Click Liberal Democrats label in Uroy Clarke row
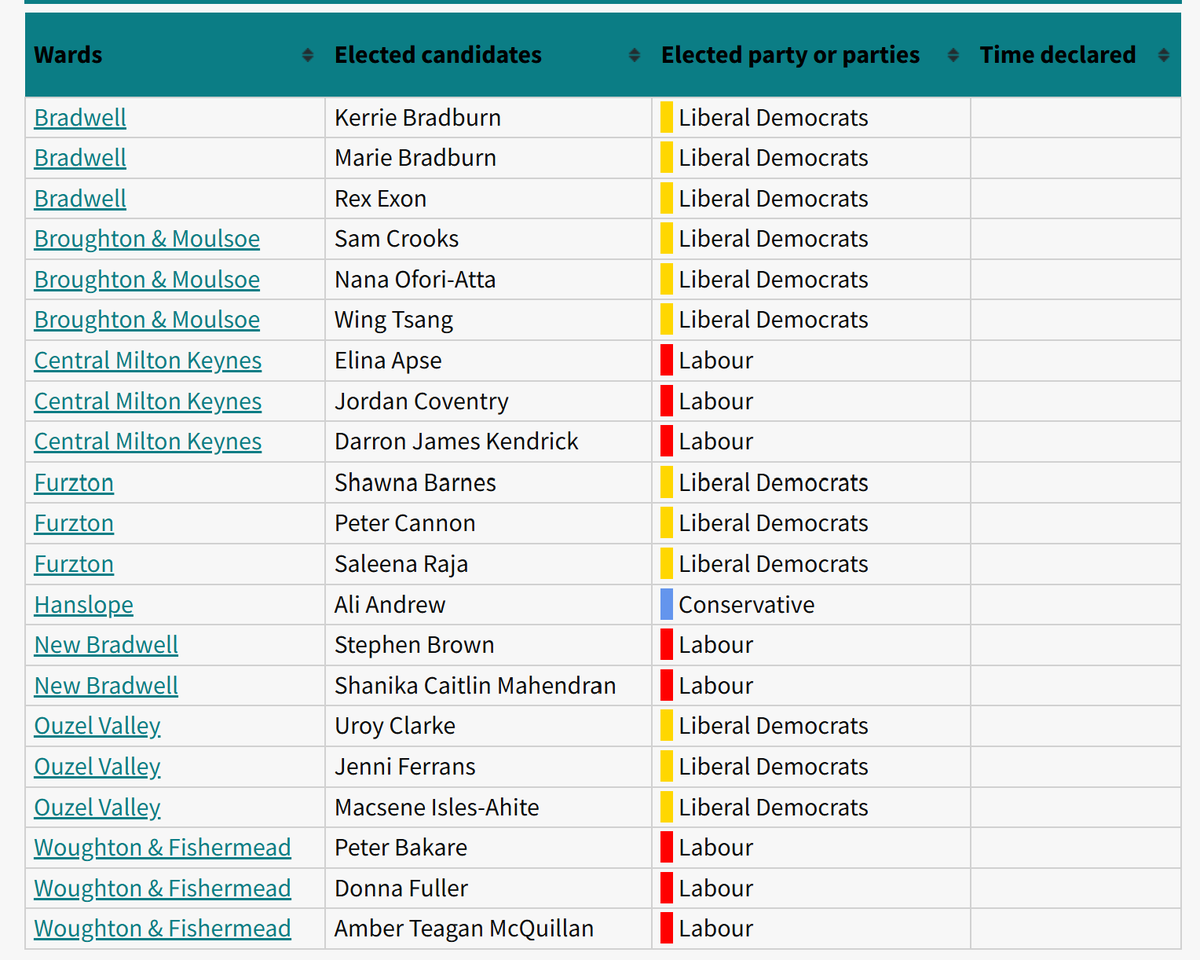This screenshot has height=960, width=1200. [x=774, y=726]
